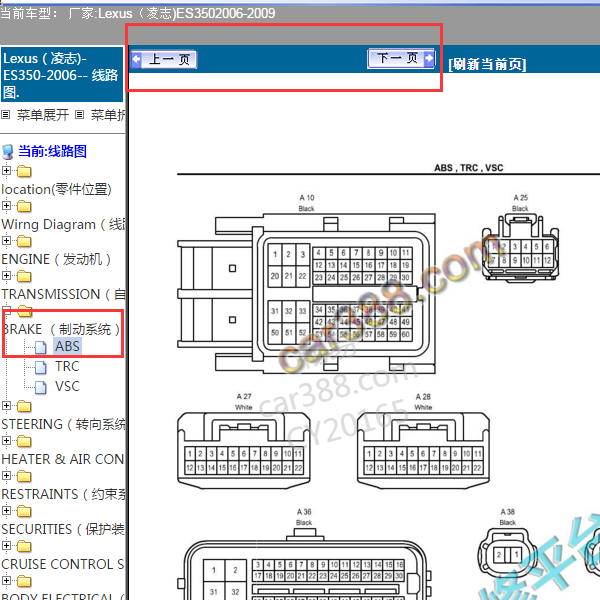Expand the CRUISE CONTROL folder node

[x=6, y=545]
